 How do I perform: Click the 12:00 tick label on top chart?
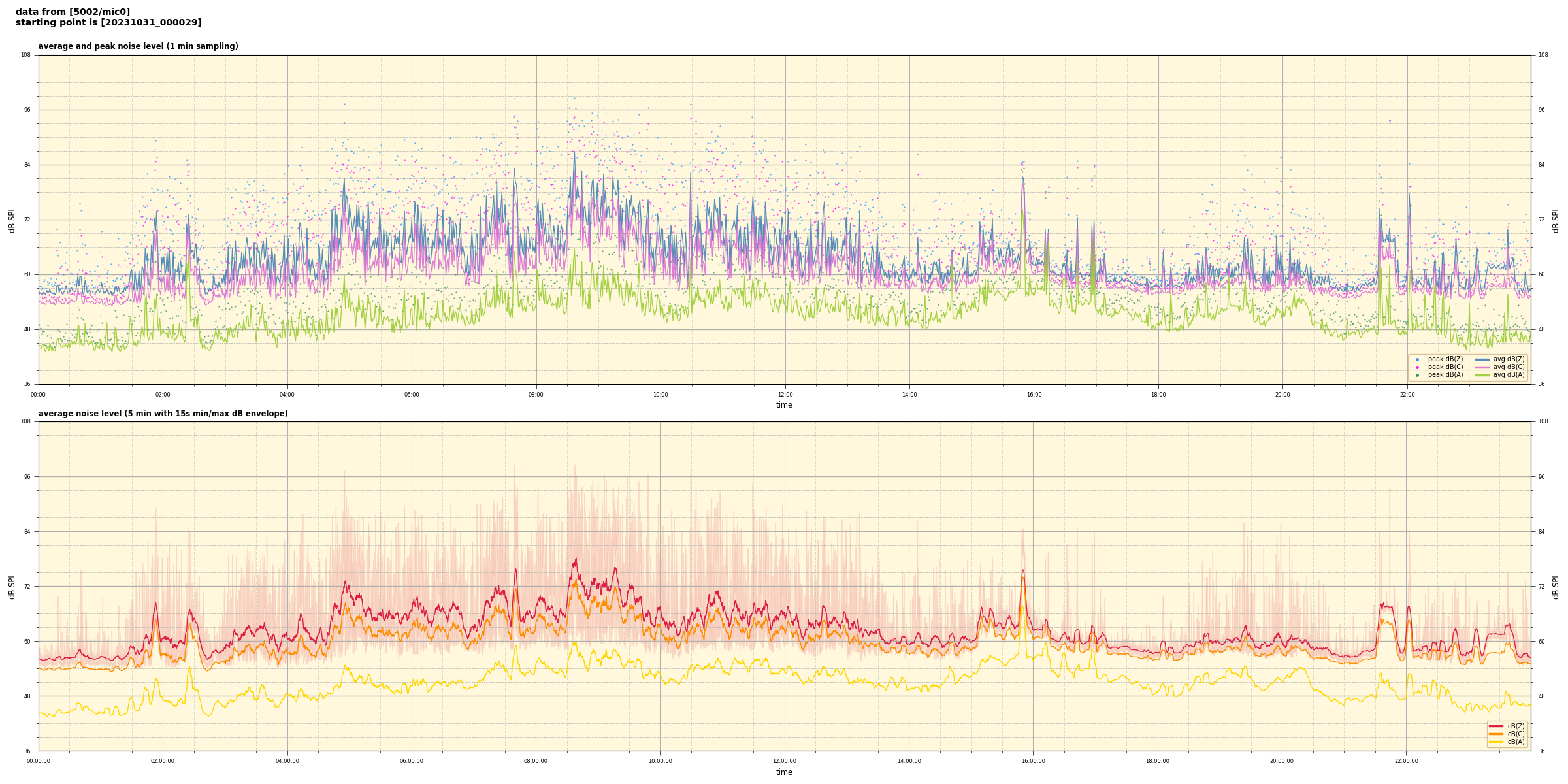pyautogui.click(x=785, y=395)
